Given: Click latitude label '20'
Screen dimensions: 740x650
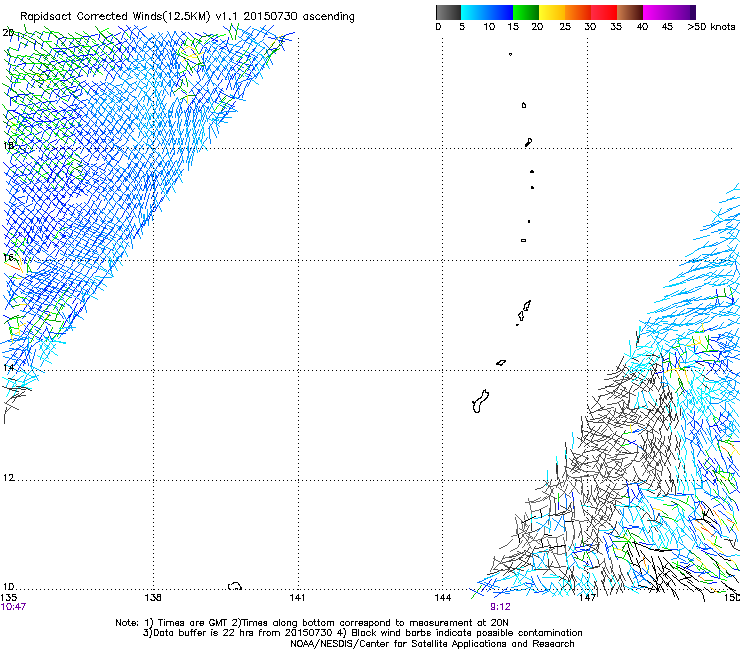Looking at the screenshot, I should tap(8, 33).
